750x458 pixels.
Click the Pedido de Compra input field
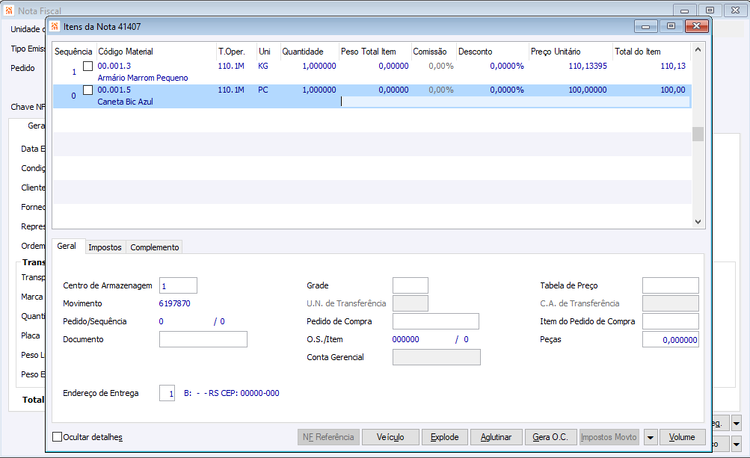[x=436, y=321]
